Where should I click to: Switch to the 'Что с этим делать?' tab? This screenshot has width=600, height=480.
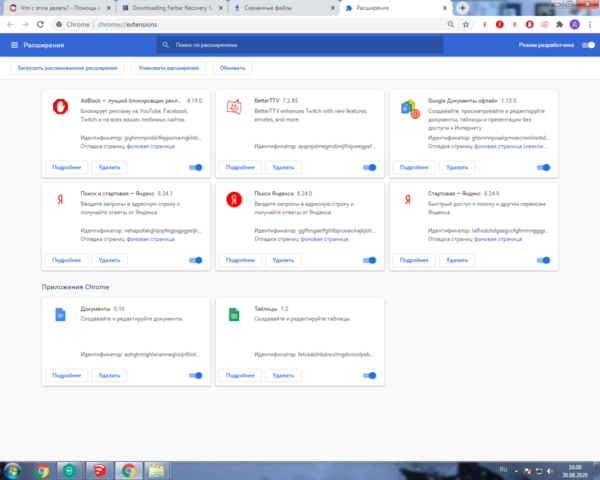pyautogui.click(x=59, y=8)
